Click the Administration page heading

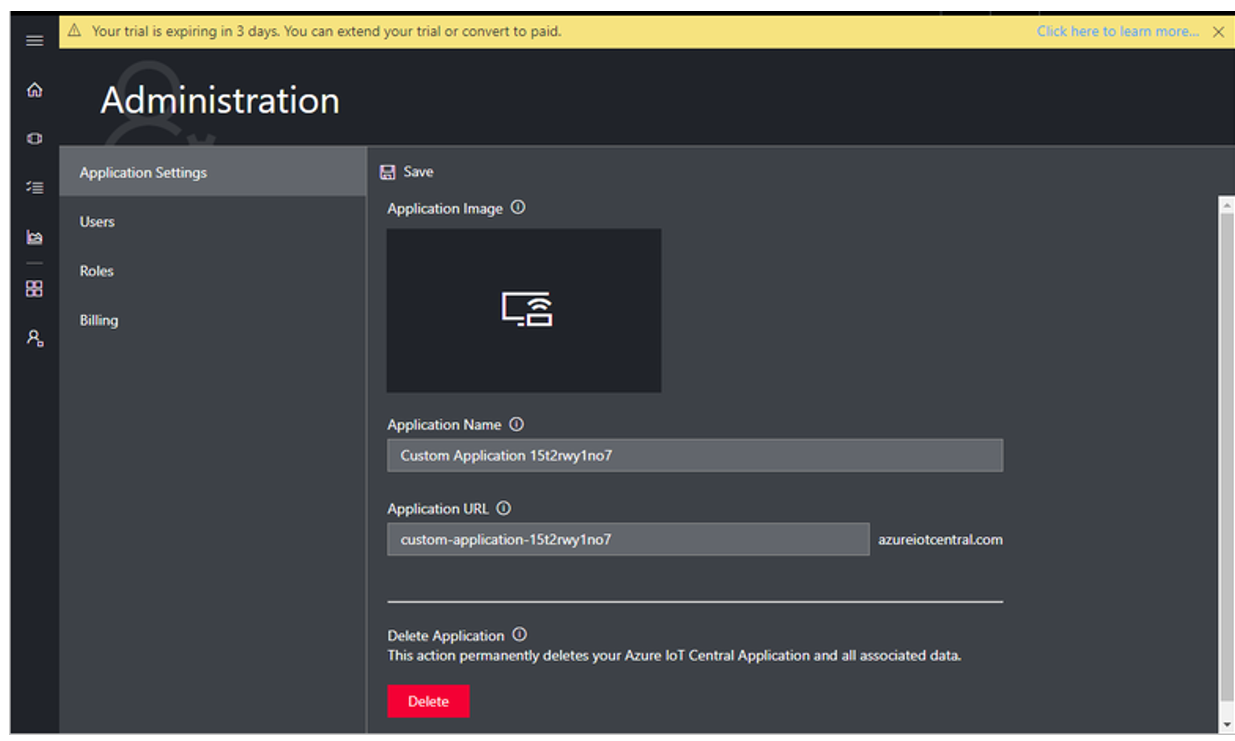220,100
